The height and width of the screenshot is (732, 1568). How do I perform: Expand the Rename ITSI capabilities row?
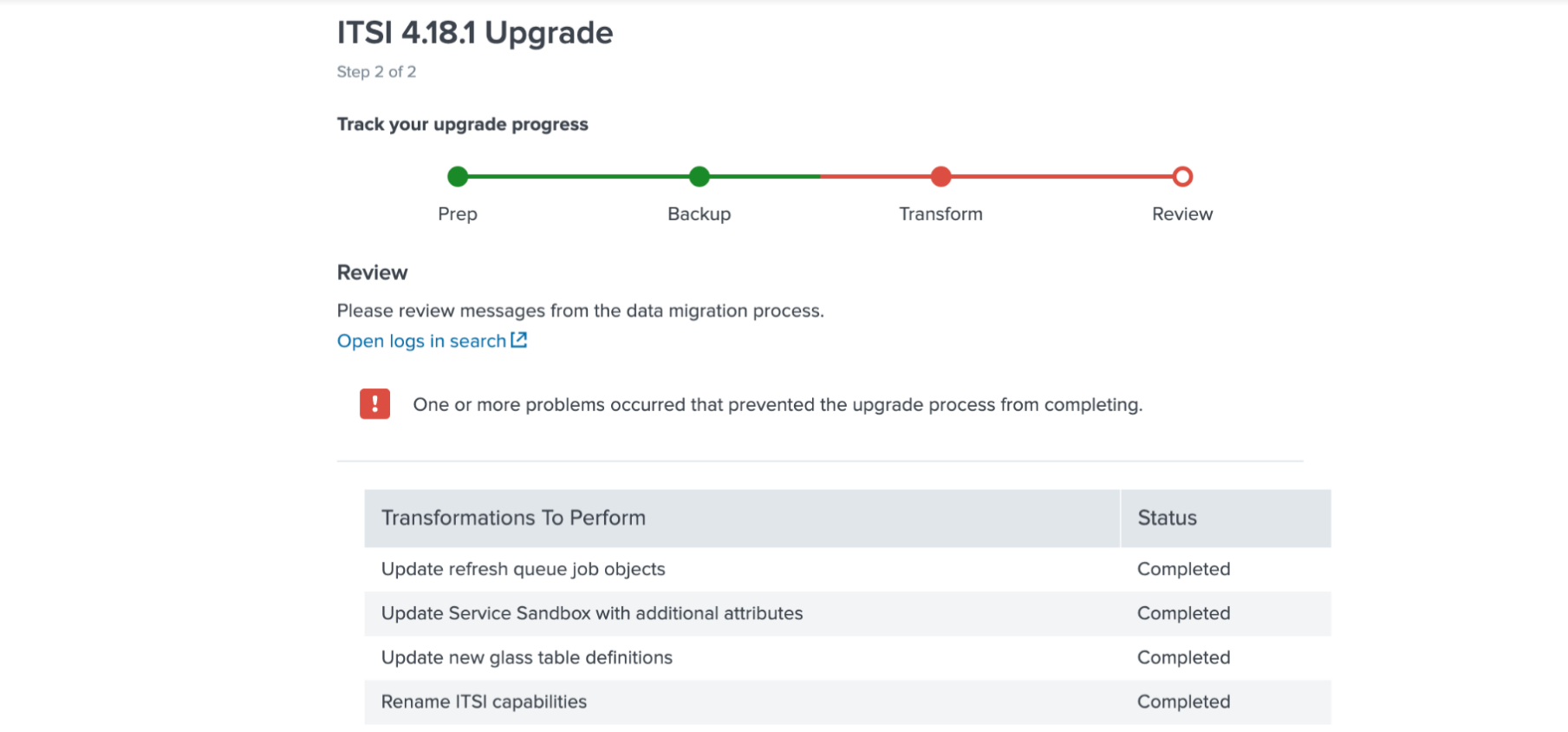tap(484, 702)
